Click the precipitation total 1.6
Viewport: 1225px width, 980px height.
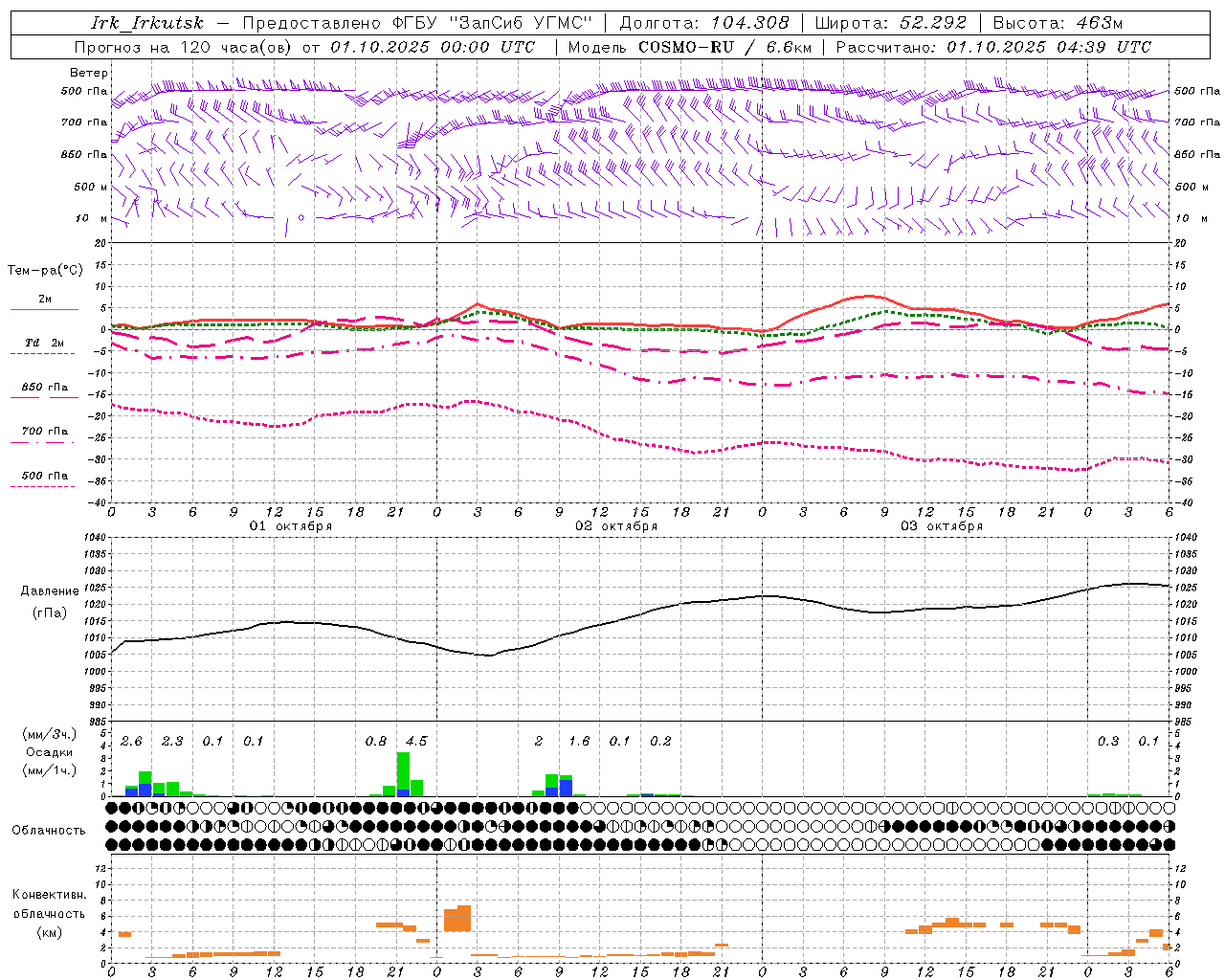[579, 742]
